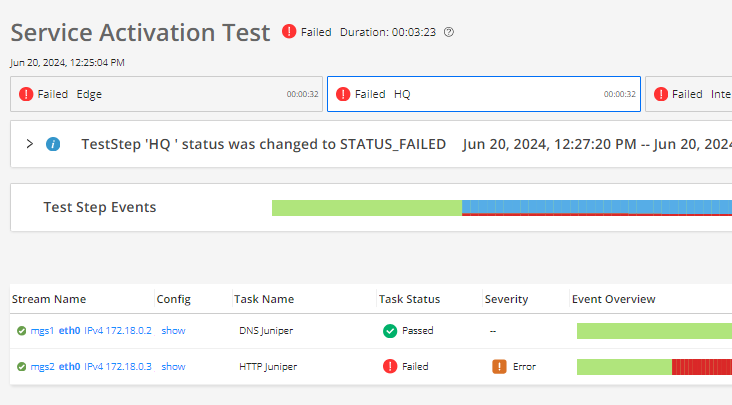Click the green segment of Test Step Events
732x405 pixels.
366,207
